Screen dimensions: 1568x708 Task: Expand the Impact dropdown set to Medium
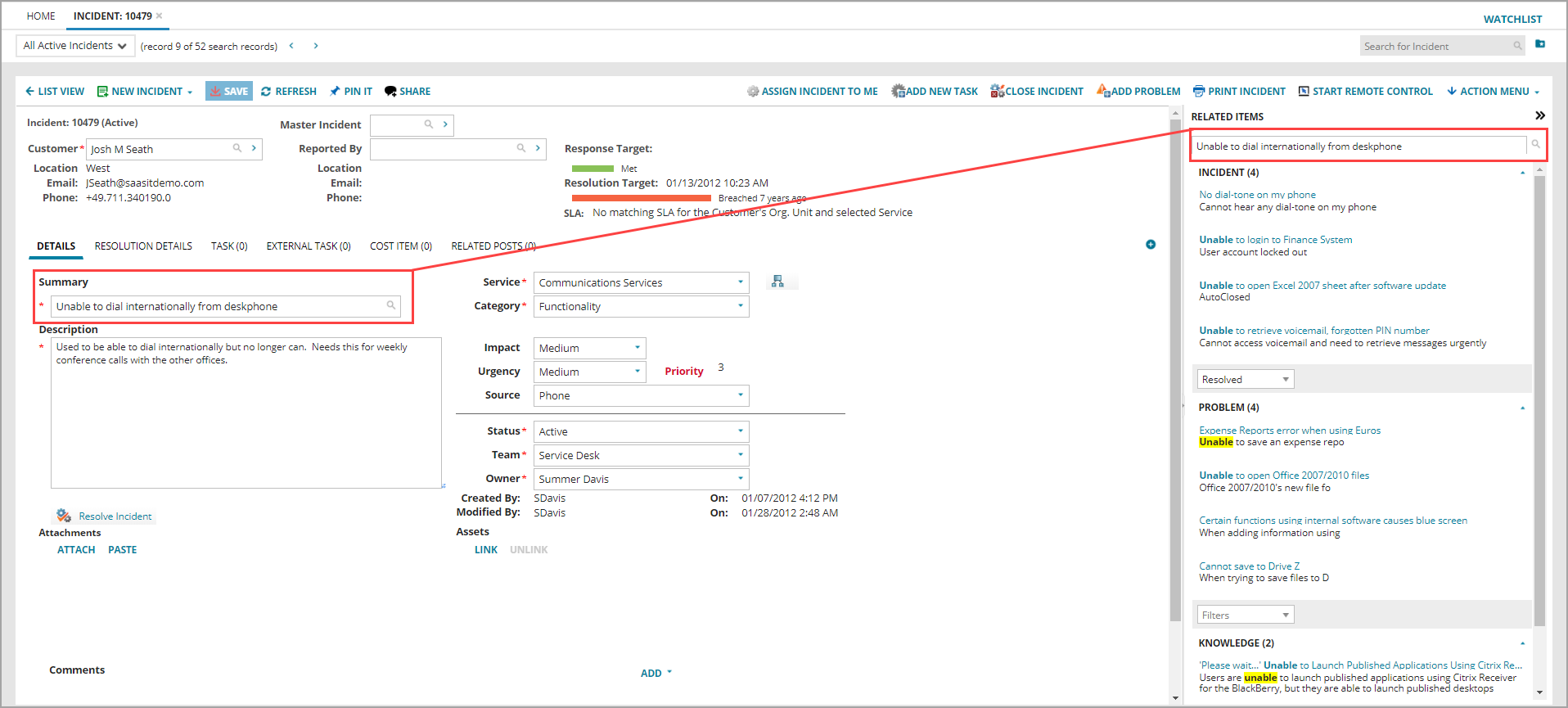click(589, 348)
